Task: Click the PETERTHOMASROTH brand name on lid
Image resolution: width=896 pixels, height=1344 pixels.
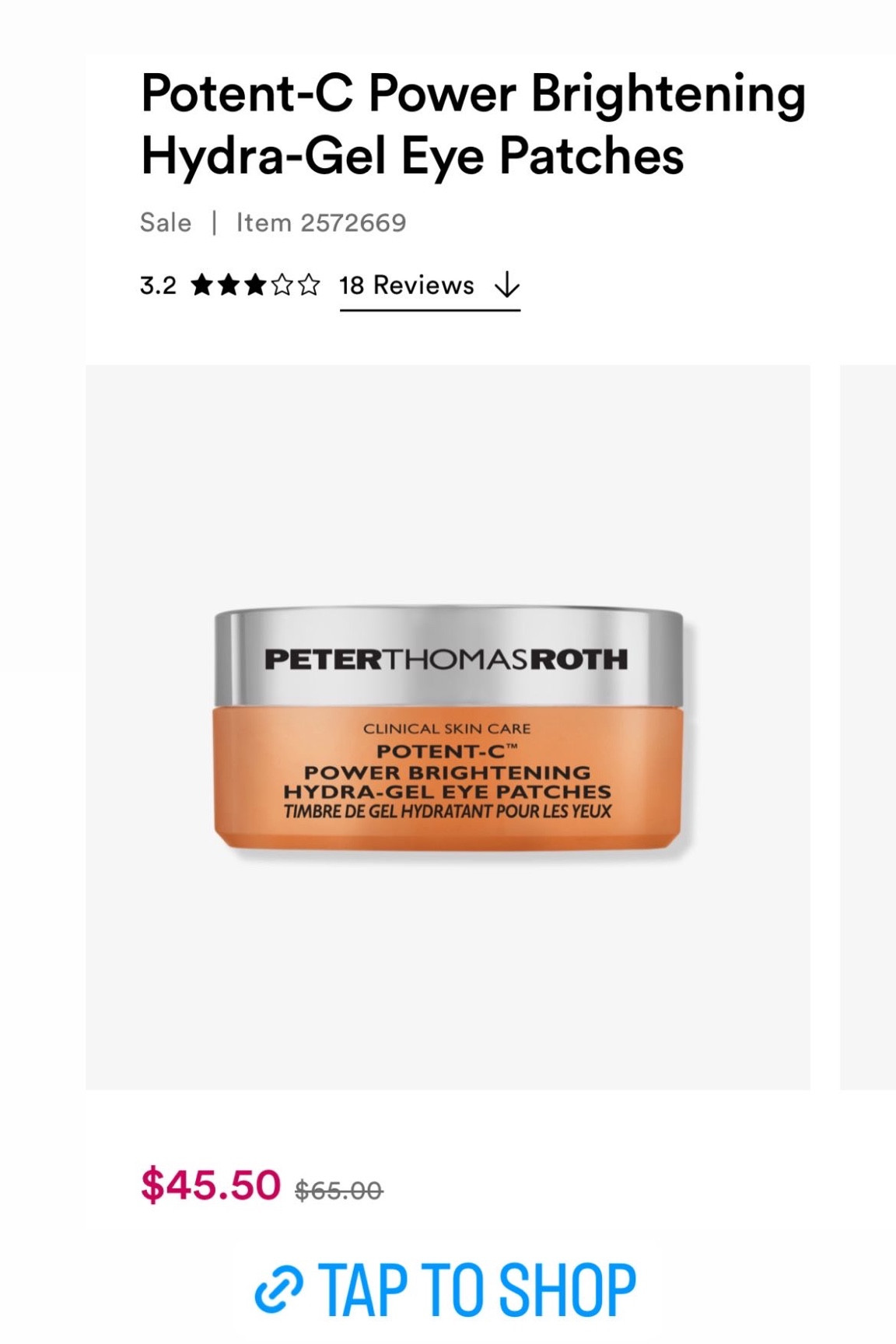Action: pyautogui.click(x=446, y=660)
